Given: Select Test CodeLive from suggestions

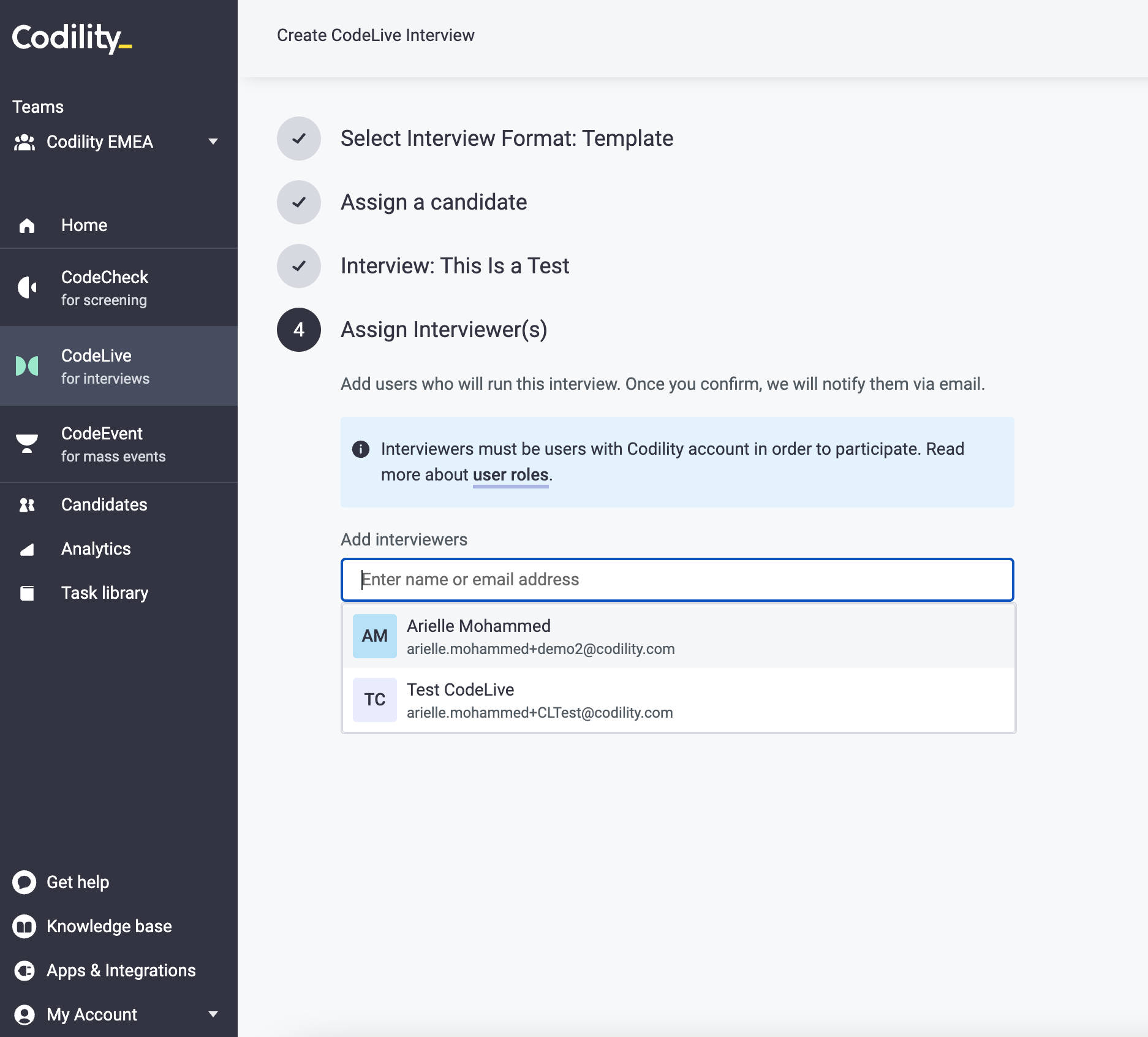Looking at the screenshot, I should (x=679, y=700).
